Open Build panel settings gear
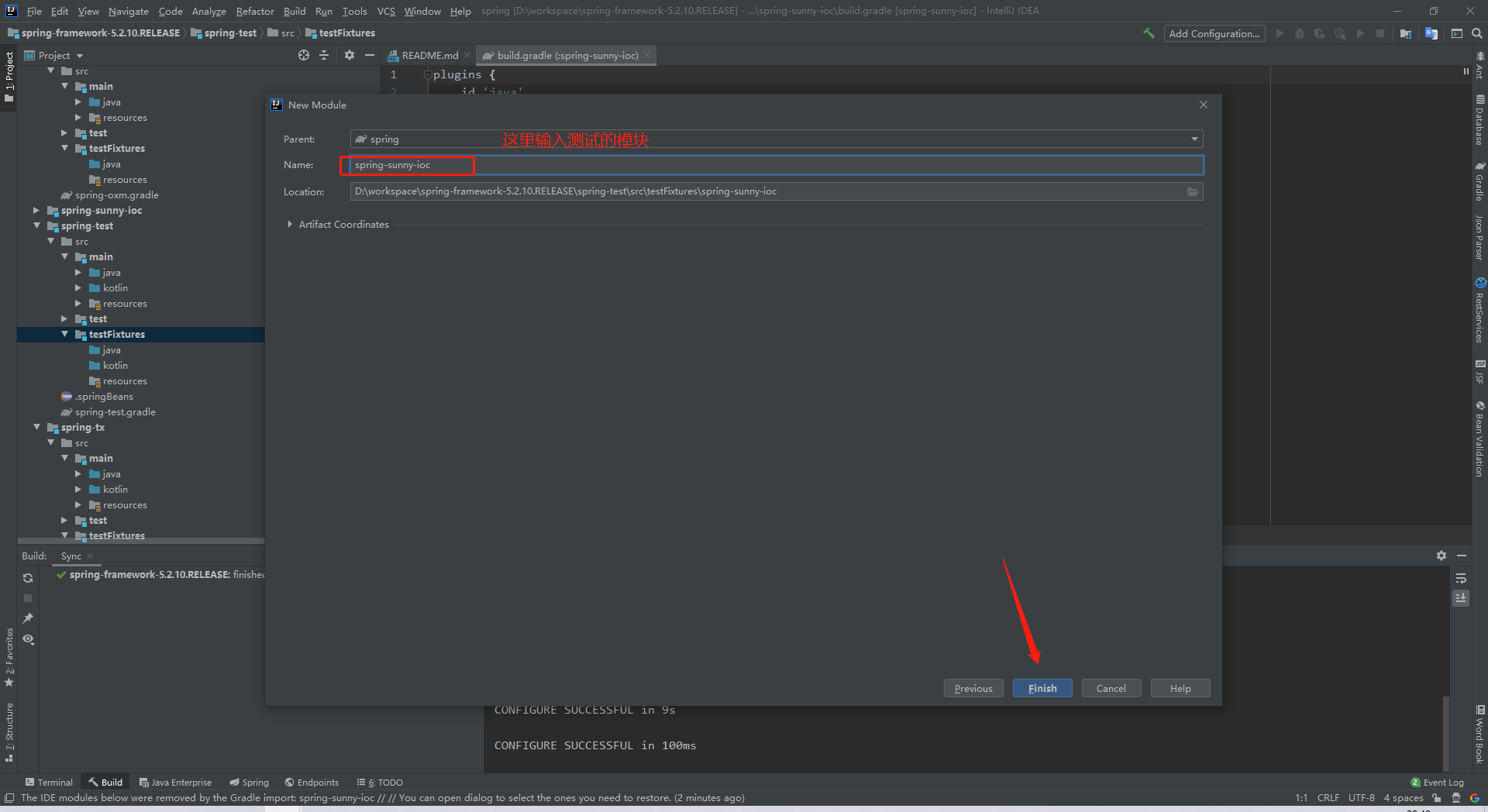Screen dimensions: 1488x812 tap(1441, 556)
